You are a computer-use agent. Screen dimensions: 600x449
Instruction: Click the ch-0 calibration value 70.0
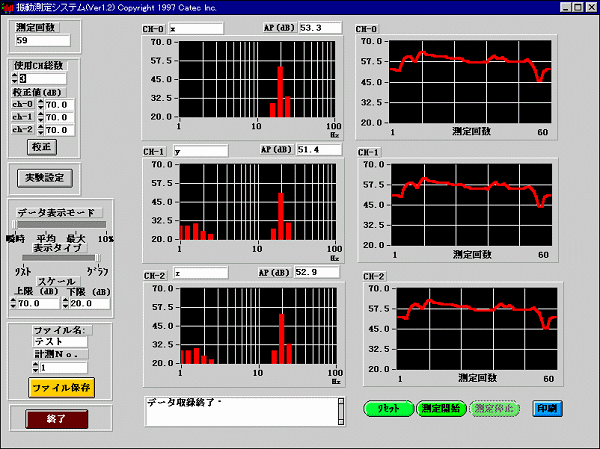click(x=60, y=104)
